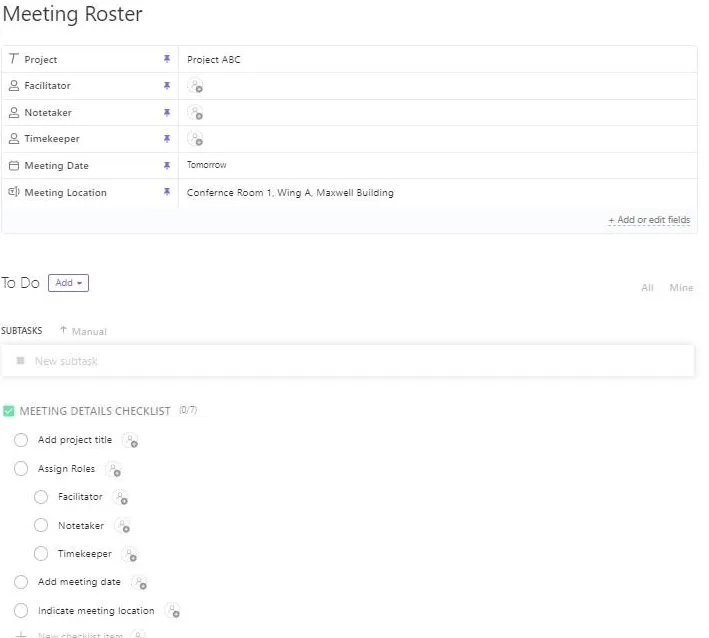This screenshot has width=709, height=638.
Task: Click the green checklist icon beside Meeting Details
Action: [9, 411]
